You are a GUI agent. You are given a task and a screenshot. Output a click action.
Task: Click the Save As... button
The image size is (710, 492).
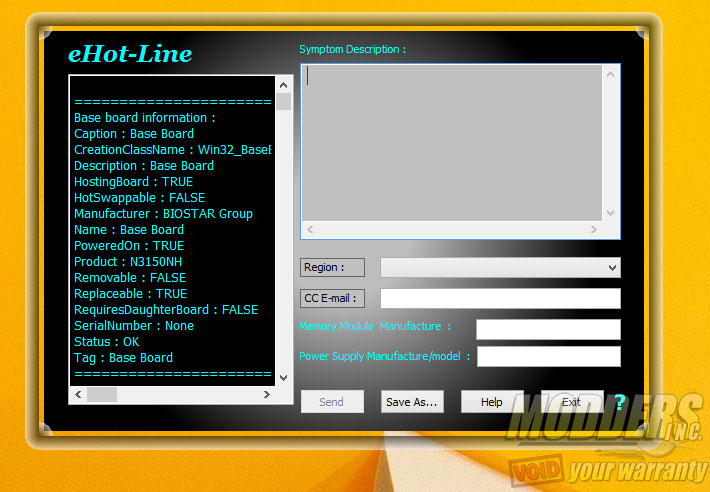pos(412,401)
